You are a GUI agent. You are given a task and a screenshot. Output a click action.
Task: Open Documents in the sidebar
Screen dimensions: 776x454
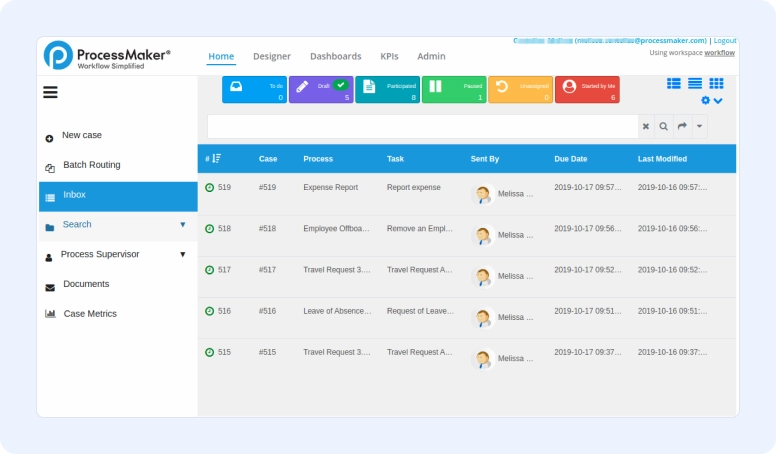click(86, 284)
